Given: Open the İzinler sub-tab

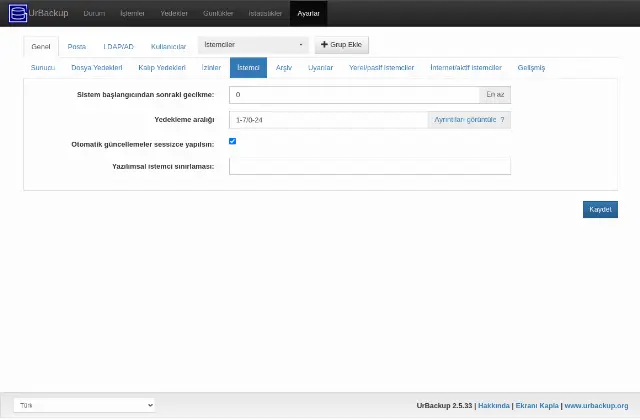Looking at the screenshot, I should [211, 68].
